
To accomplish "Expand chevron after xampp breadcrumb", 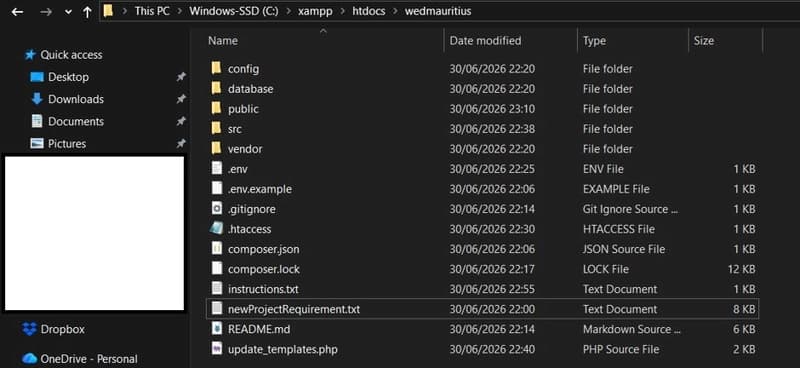I will pos(342,11).
